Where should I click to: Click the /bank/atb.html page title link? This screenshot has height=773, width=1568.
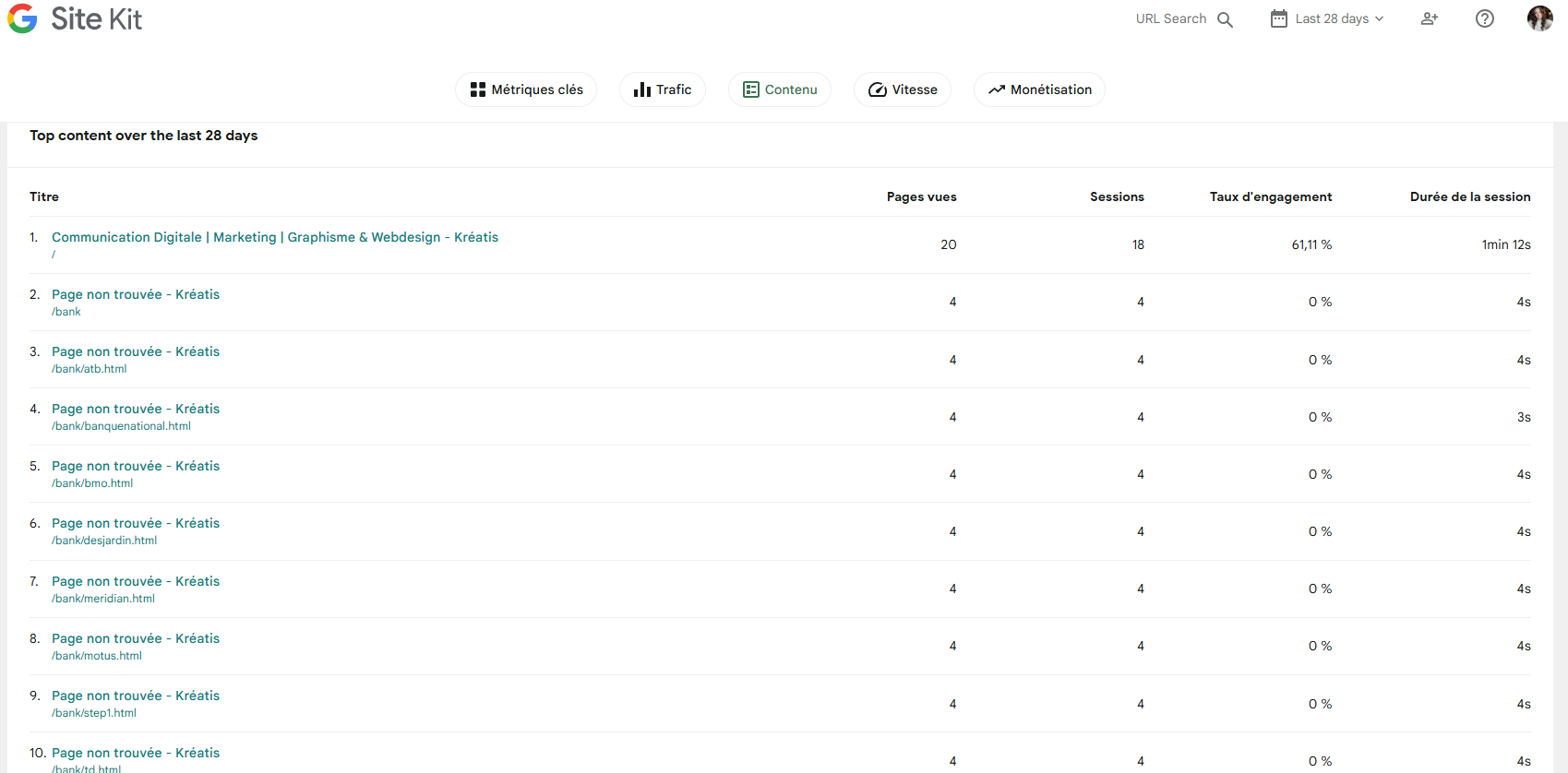pyautogui.click(x=136, y=351)
